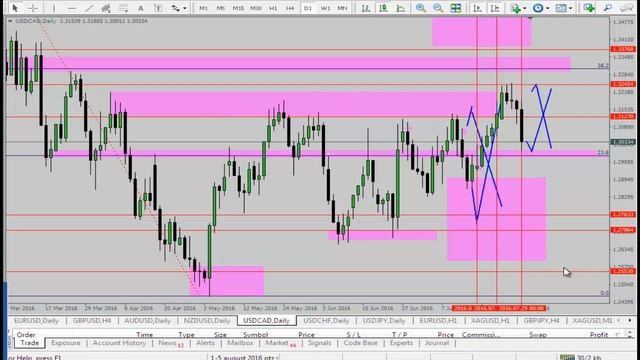The image size is (640, 360).
Task: Switch chart to Line Chart mode
Action: point(401,8)
